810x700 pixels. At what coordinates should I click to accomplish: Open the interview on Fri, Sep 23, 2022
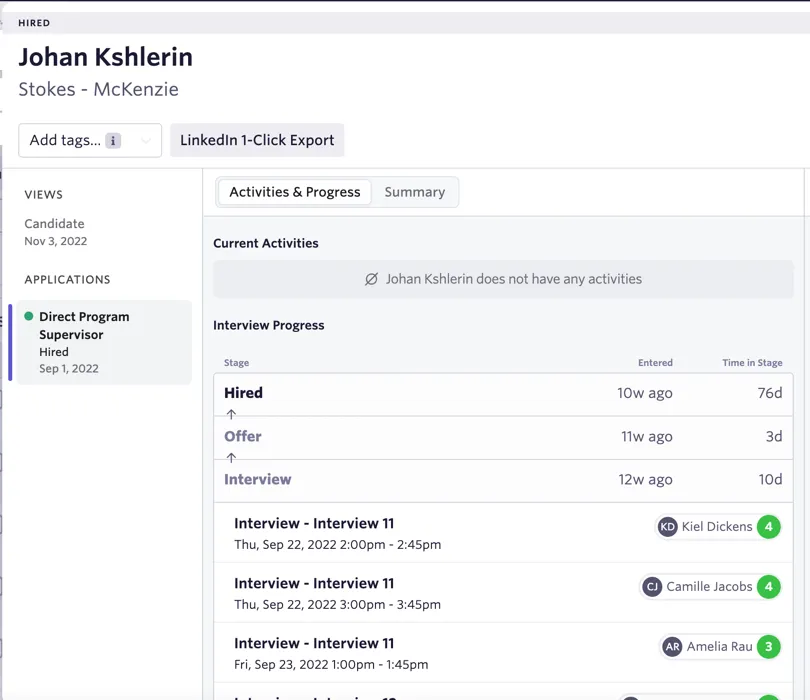tap(503, 652)
